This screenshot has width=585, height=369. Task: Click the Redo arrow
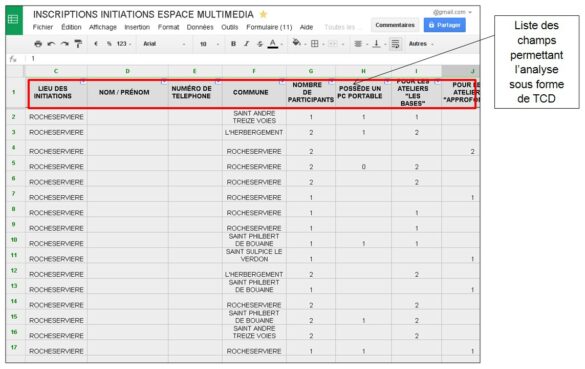[65, 44]
